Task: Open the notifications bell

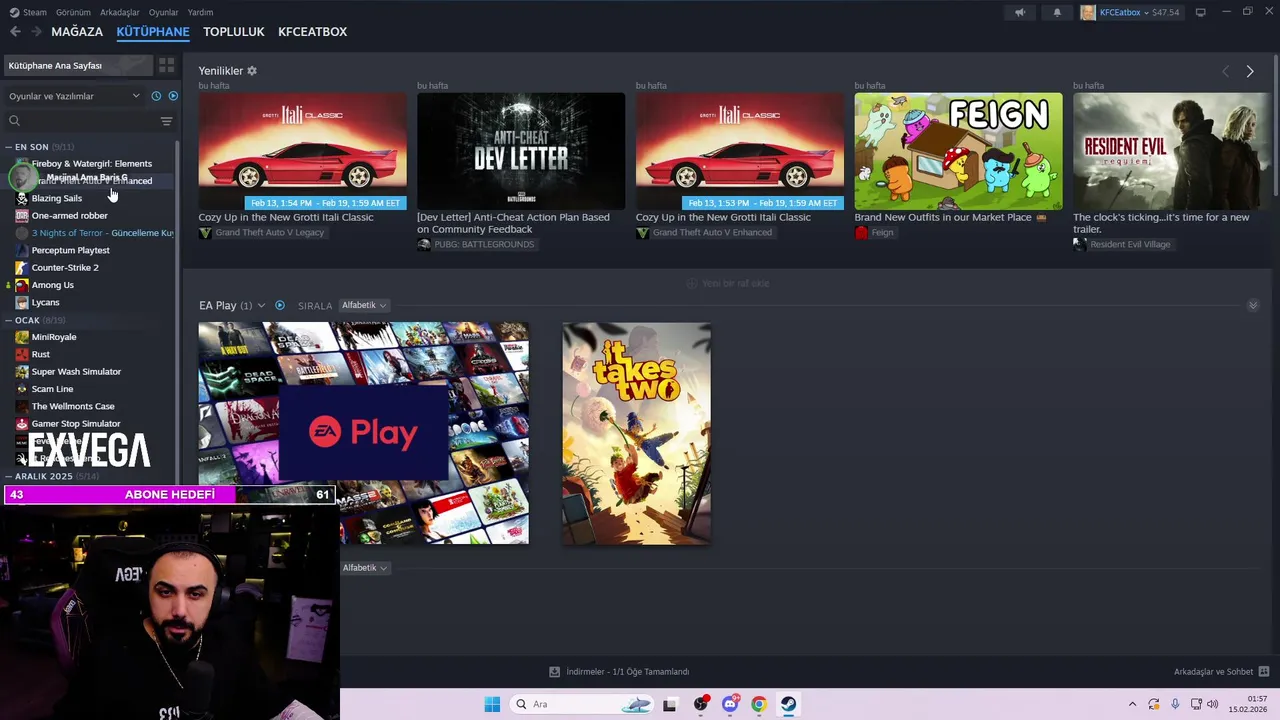Action: pos(1057,12)
